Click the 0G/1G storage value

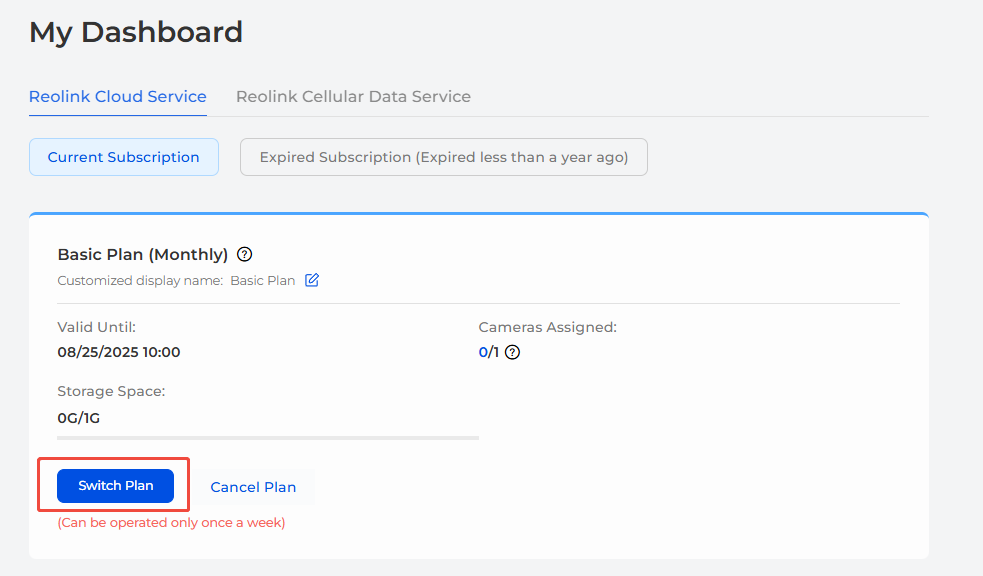[78, 418]
